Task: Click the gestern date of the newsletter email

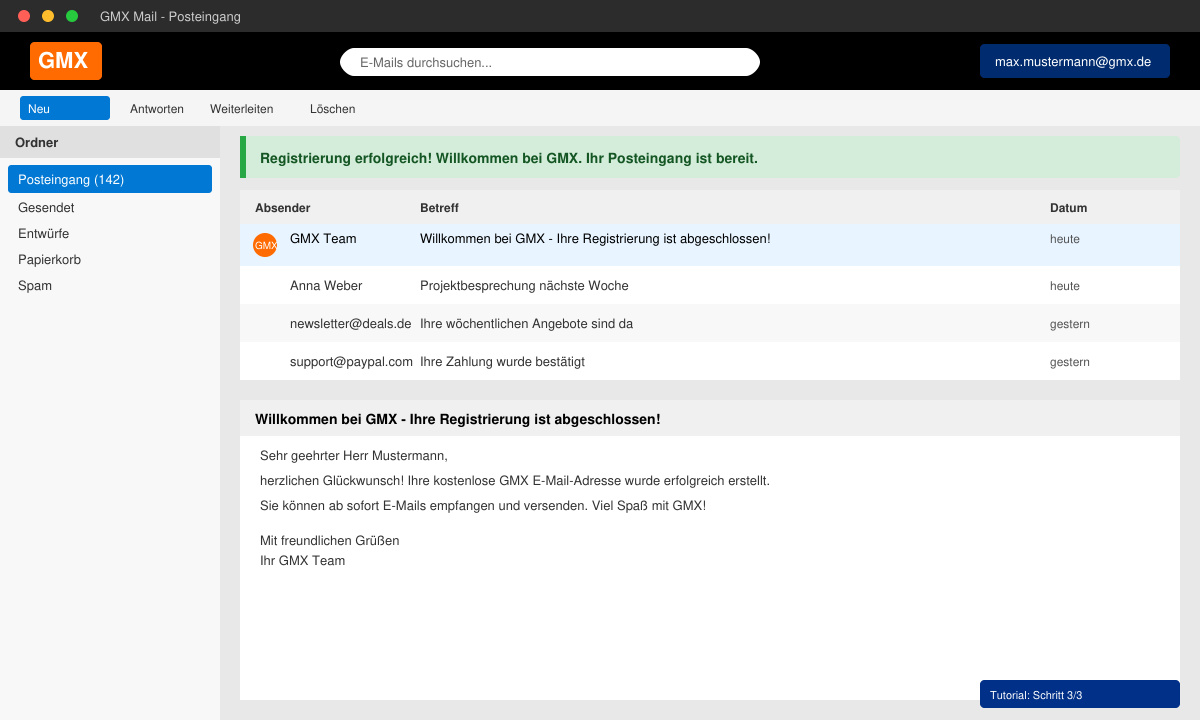Action: click(x=1070, y=324)
